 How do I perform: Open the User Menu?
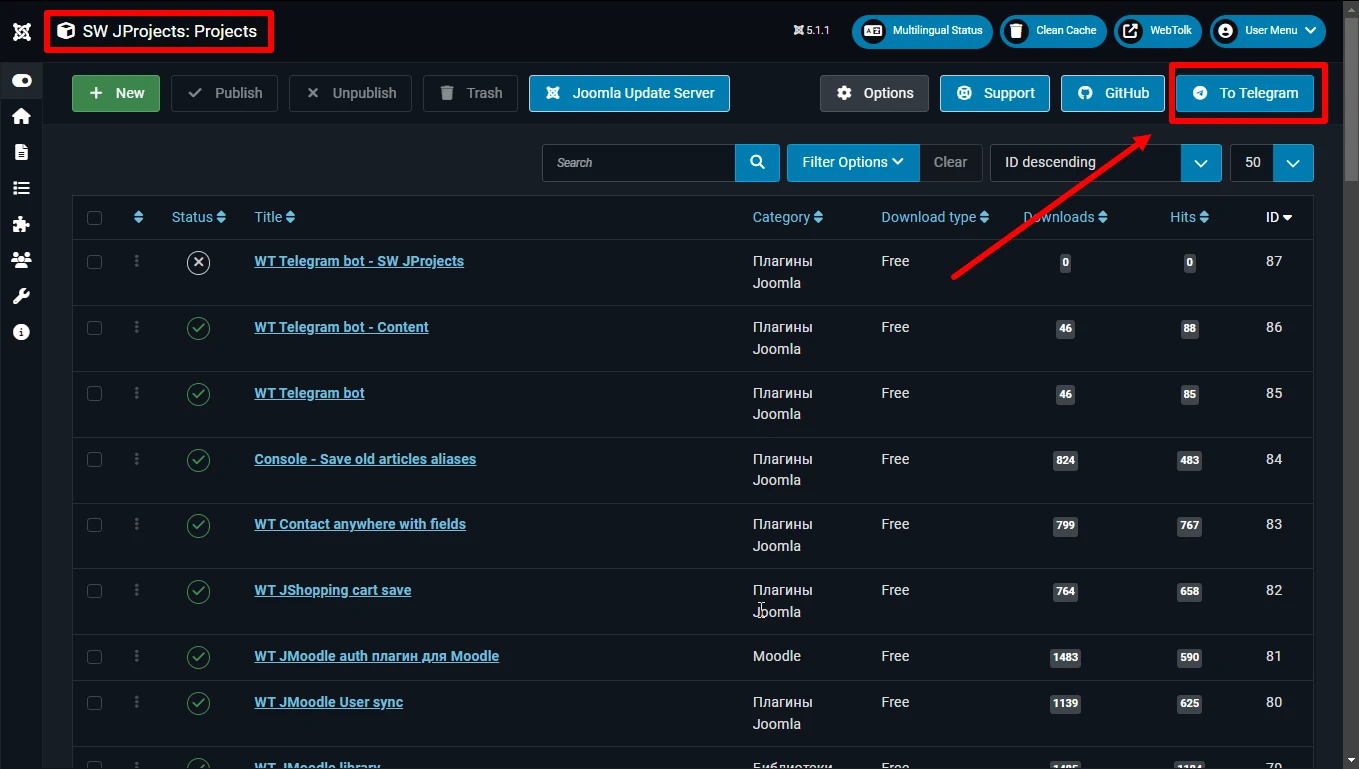coord(1268,31)
